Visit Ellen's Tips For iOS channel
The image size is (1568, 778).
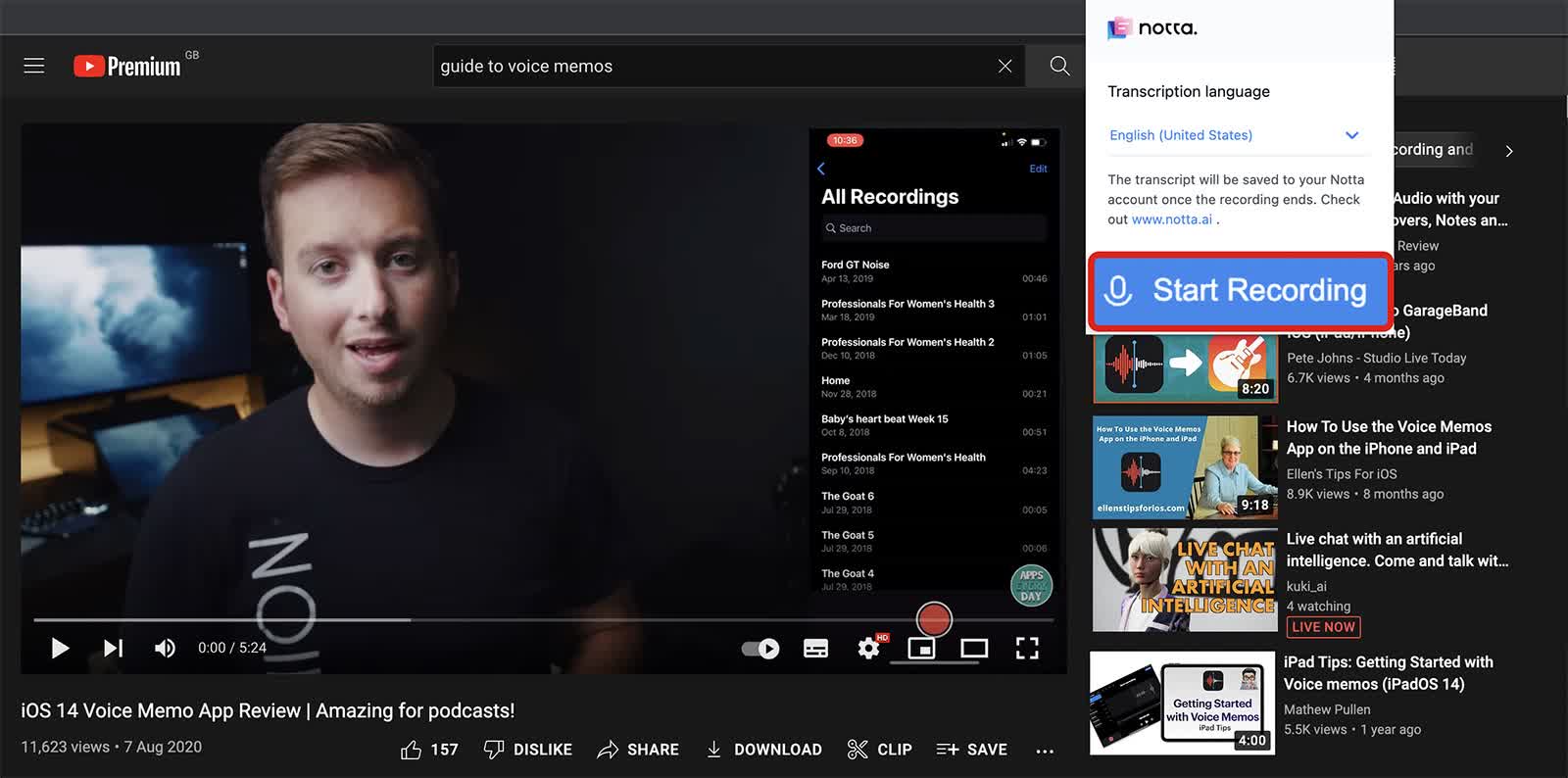click(1342, 474)
